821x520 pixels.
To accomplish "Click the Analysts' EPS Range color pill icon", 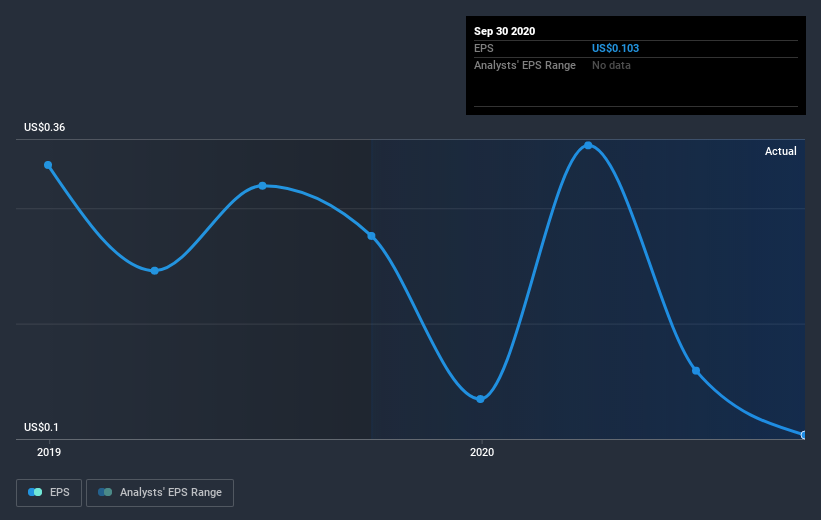I will [x=105, y=492].
